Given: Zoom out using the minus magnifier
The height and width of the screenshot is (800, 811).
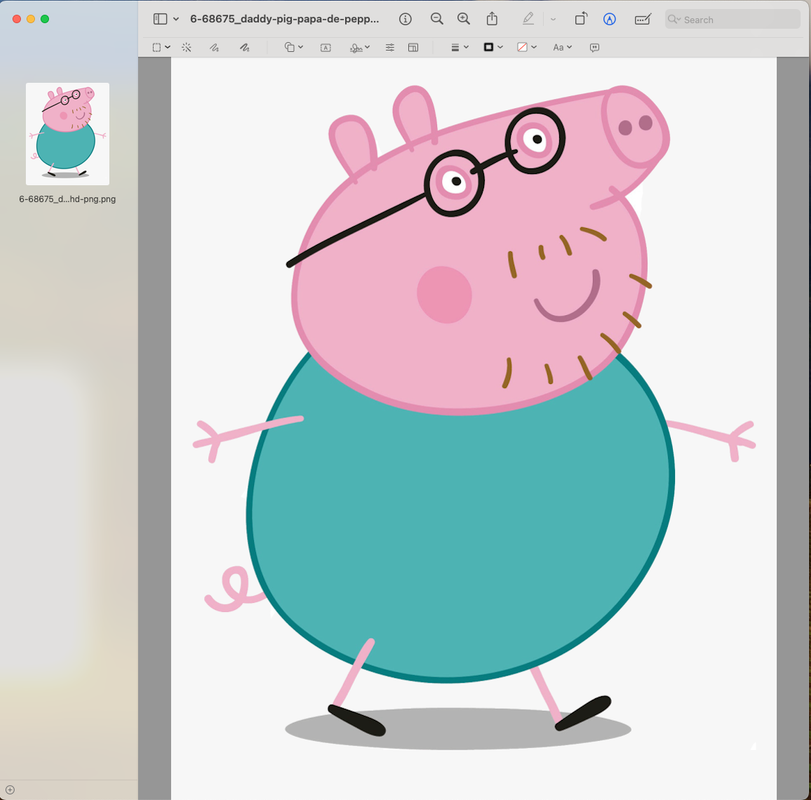Looking at the screenshot, I should pos(437,19).
